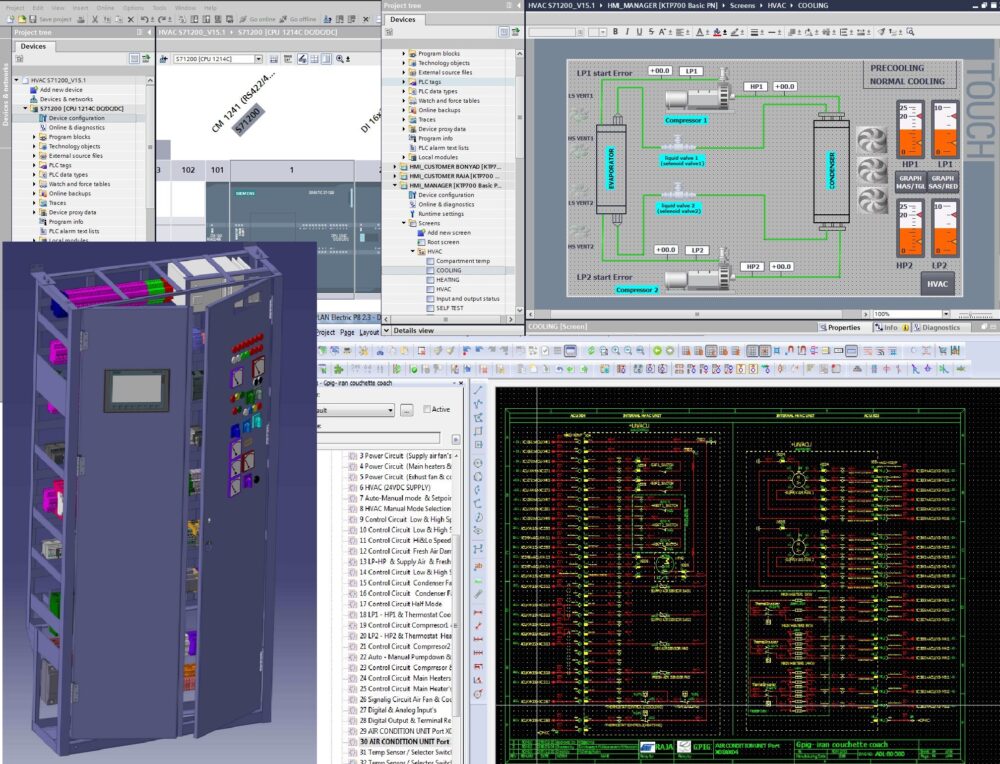1000x764 pixels.
Task: Click the zoom magnifier icon in device view
Action: [339, 59]
